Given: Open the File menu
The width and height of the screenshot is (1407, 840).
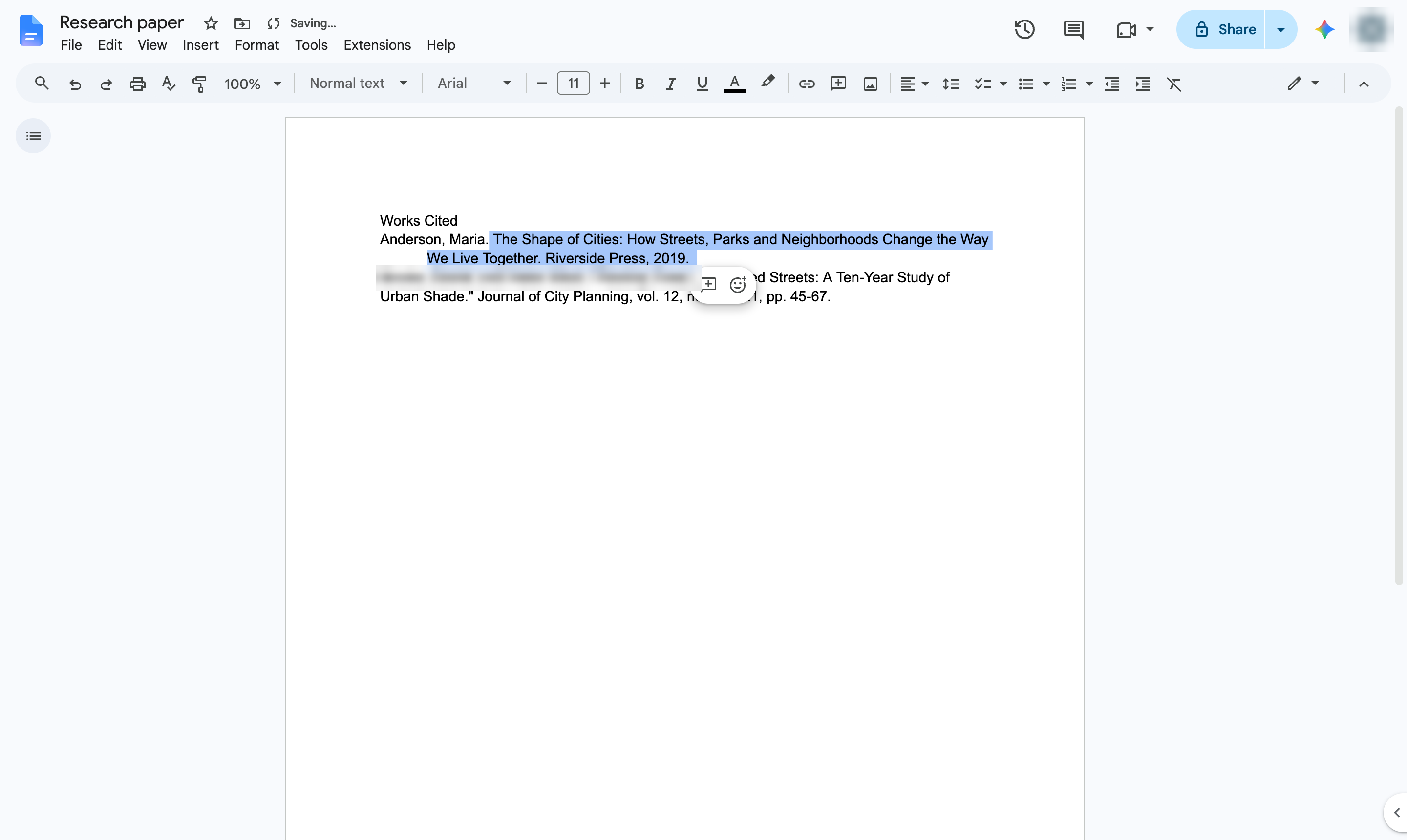Looking at the screenshot, I should (71, 45).
